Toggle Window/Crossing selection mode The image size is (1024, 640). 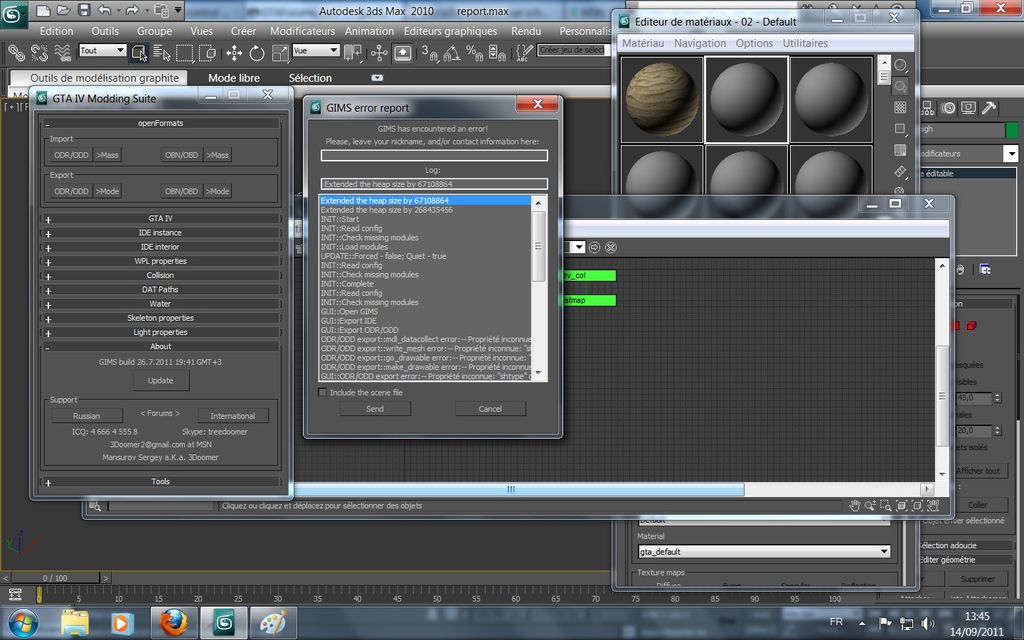click(208, 53)
